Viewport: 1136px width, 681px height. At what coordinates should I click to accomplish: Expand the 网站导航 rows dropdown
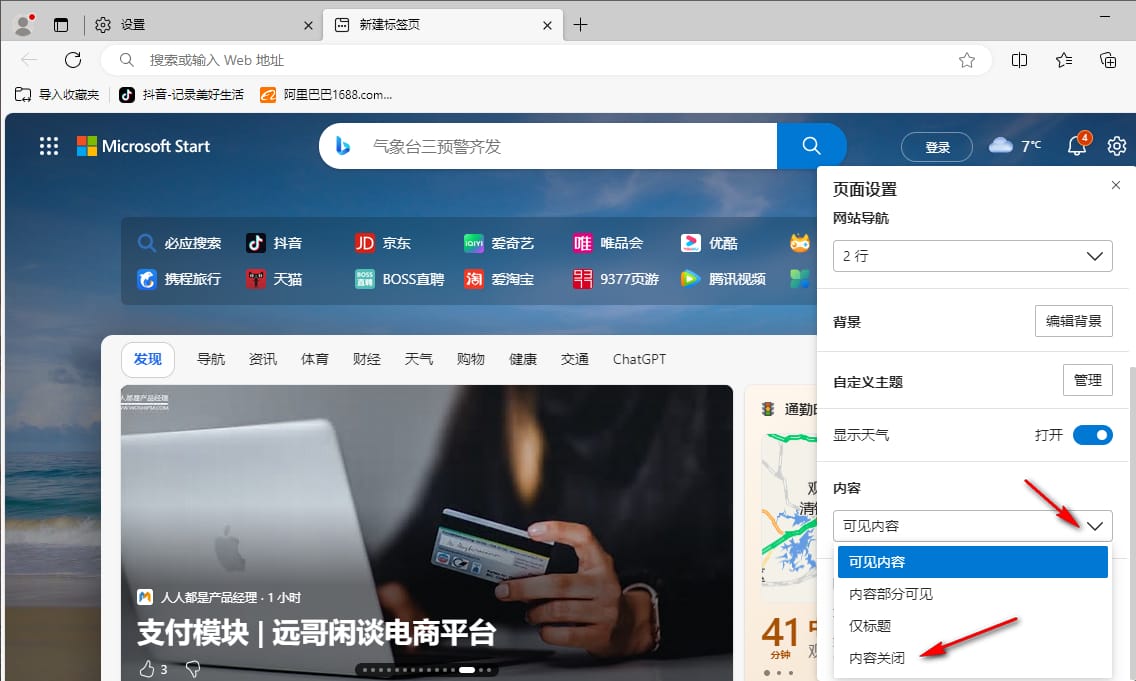coord(972,256)
